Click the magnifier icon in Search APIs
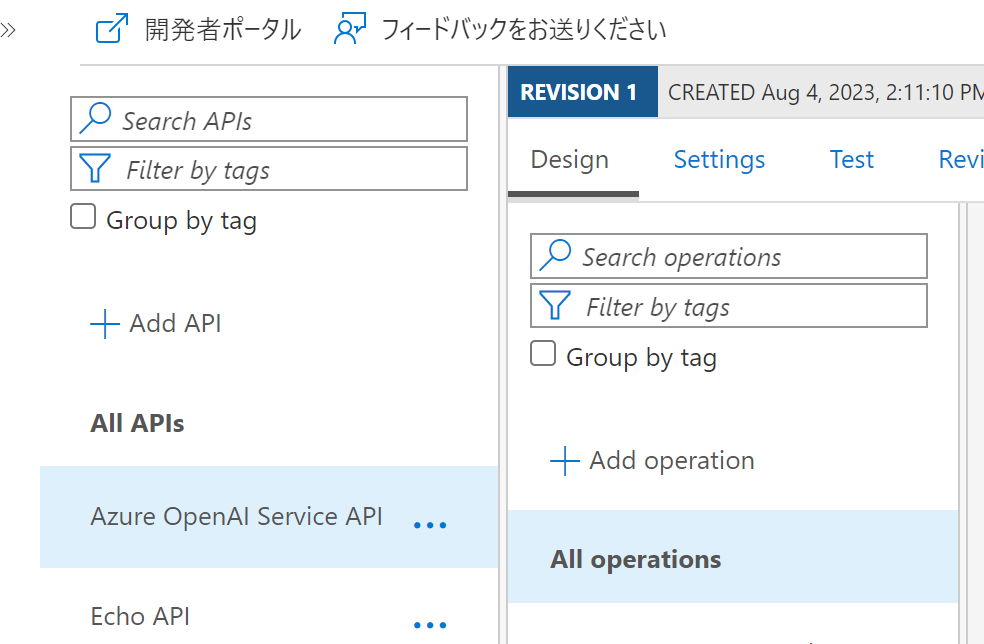984x644 pixels. pos(95,120)
